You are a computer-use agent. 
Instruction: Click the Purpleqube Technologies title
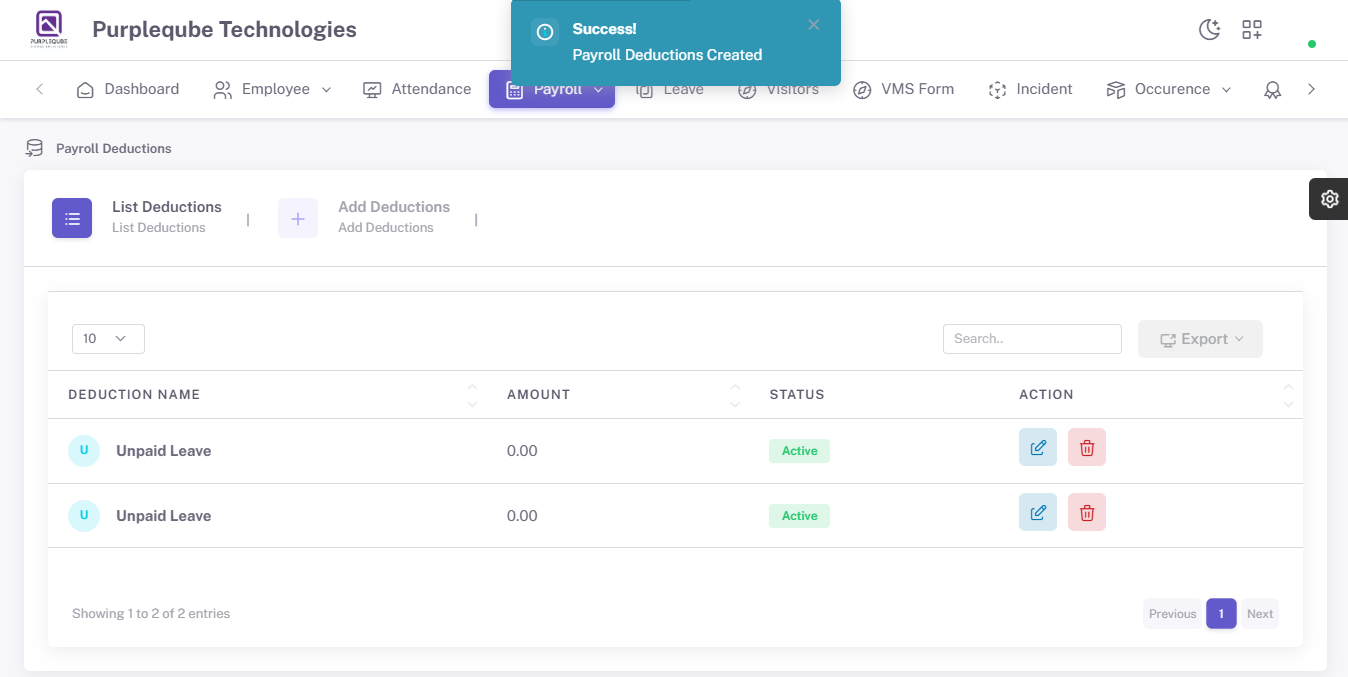(224, 30)
